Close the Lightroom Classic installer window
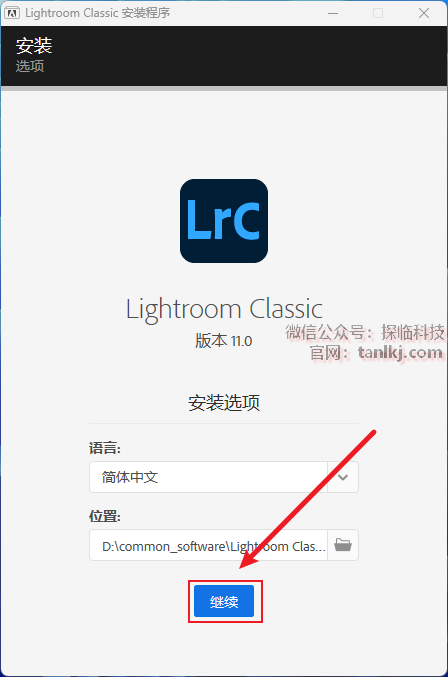 [x=424, y=13]
